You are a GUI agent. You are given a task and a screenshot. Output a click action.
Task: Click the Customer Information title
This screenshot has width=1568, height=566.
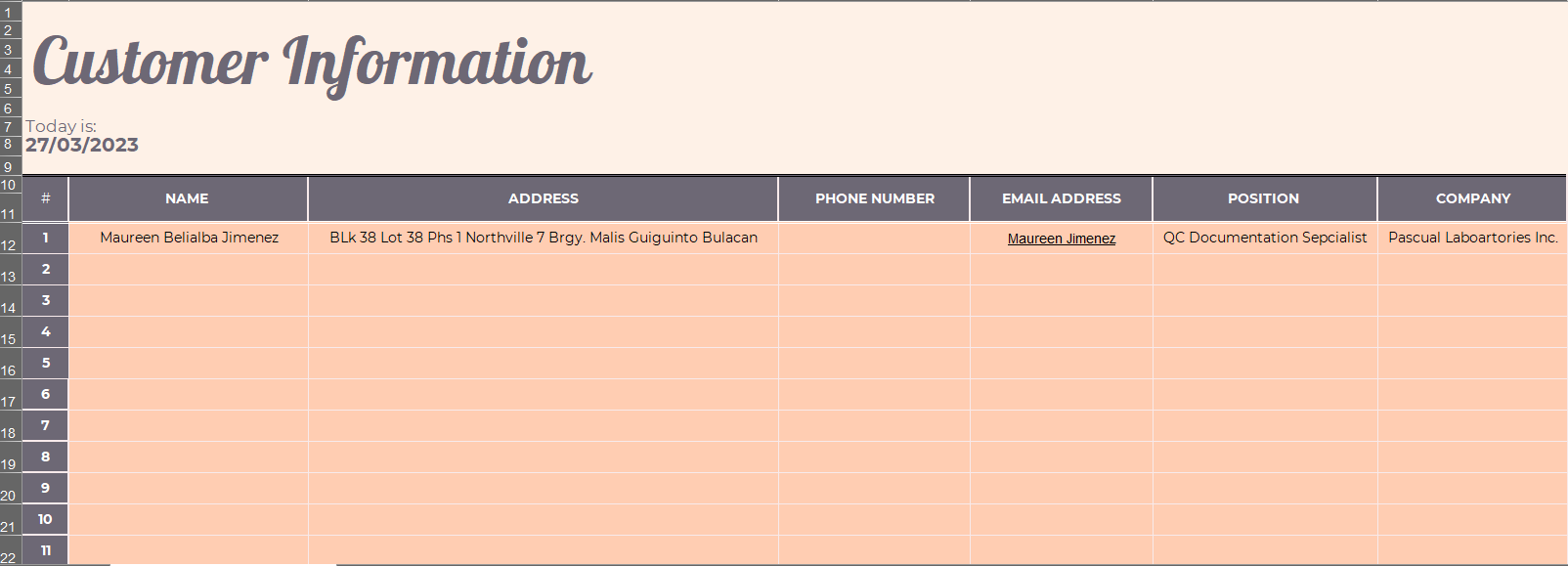tap(312, 63)
